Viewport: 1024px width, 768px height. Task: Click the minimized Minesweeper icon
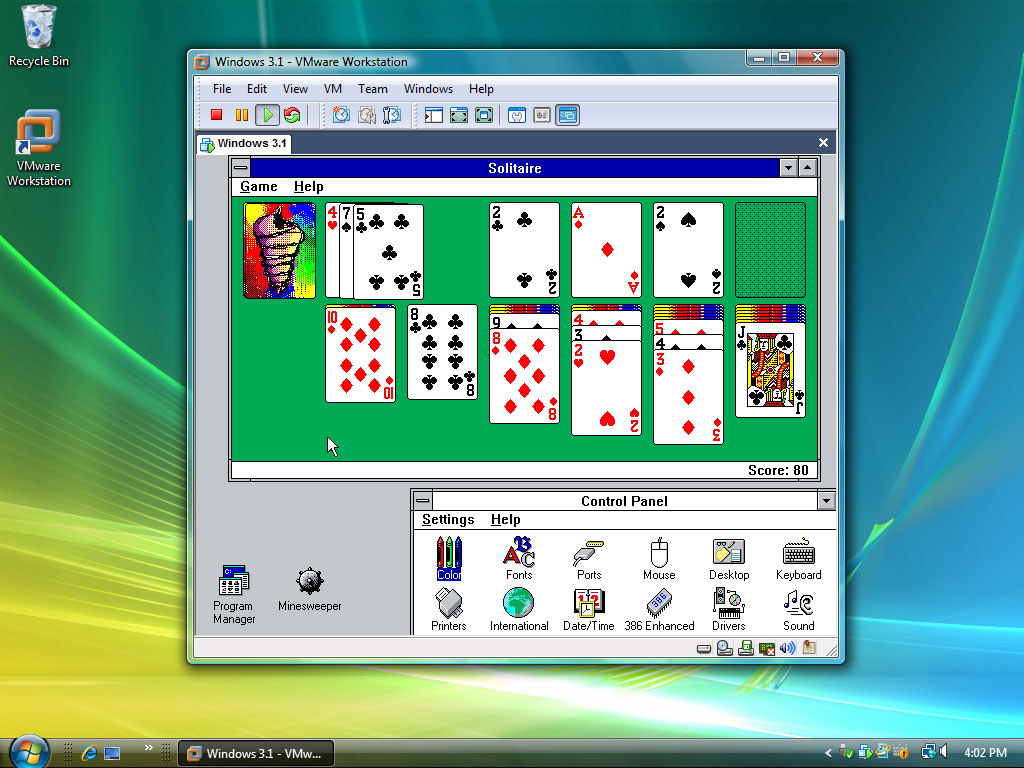[x=310, y=589]
